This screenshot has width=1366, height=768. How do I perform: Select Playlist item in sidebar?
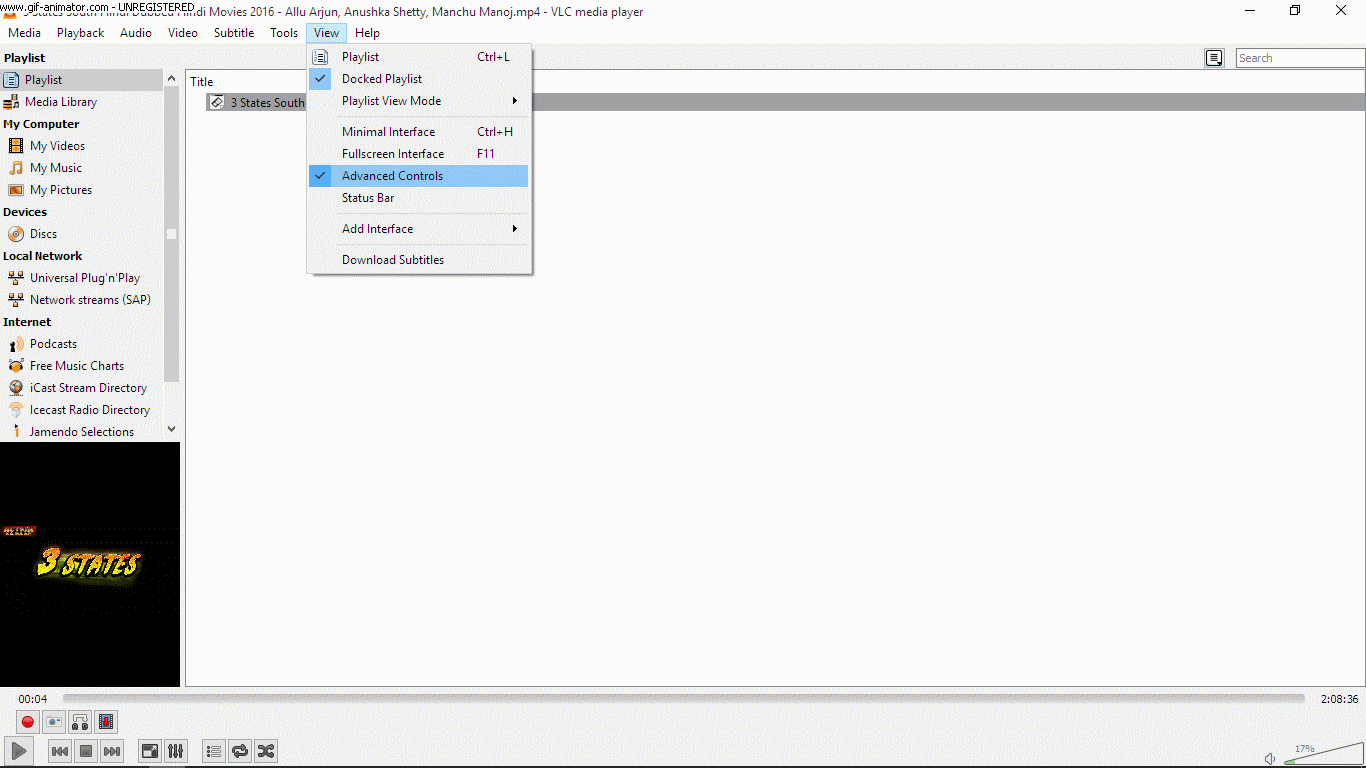pyautogui.click(x=82, y=80)
